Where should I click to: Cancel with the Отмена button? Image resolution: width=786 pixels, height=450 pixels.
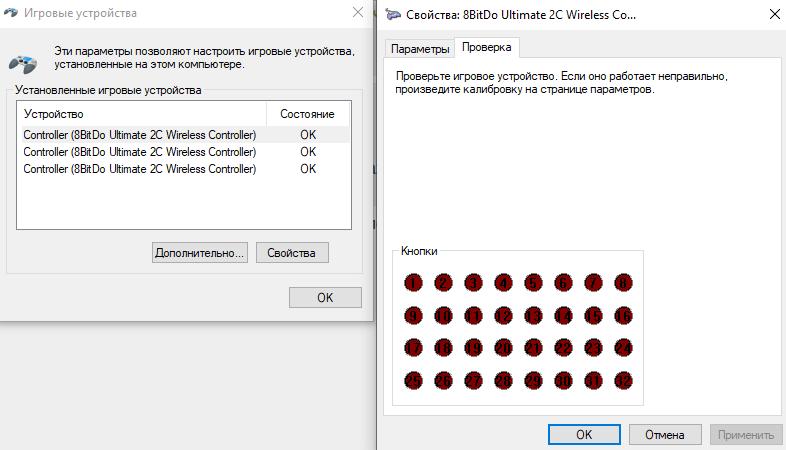(665, 434)
